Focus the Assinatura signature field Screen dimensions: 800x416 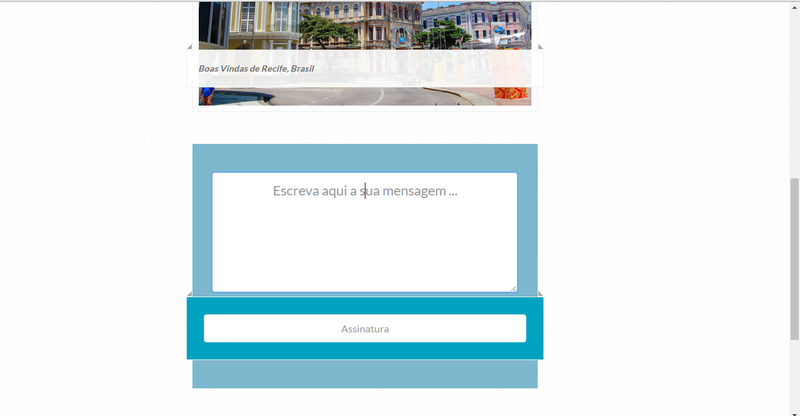pos(365,328)
